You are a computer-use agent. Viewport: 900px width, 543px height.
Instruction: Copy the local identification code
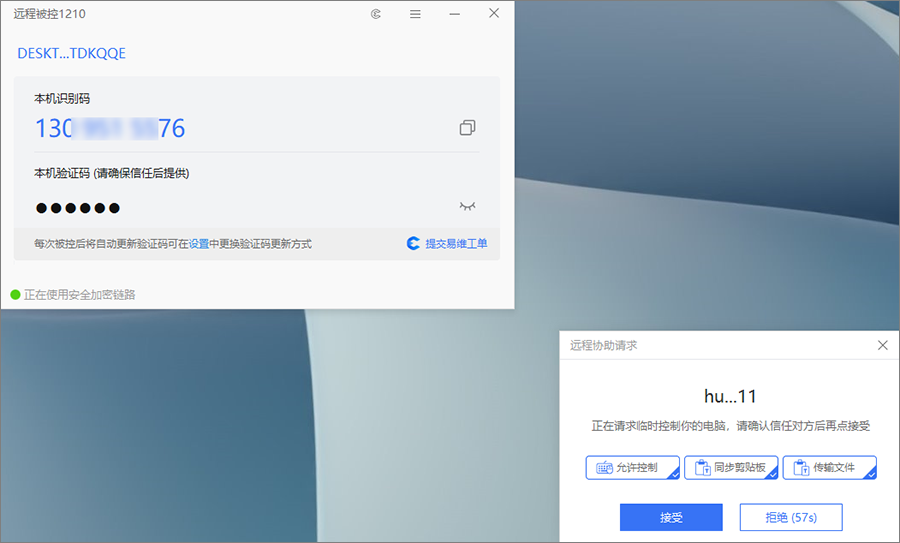(467, 127)
